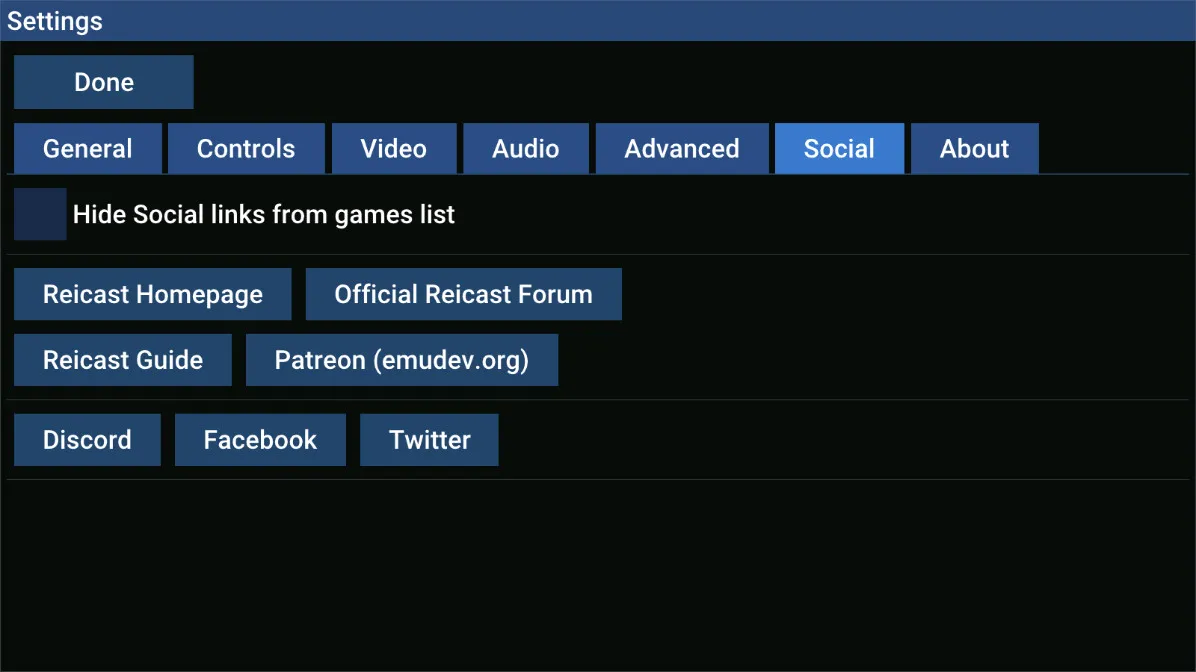Open the Controls tab
Screen dimensions: 1196x672
coord(246,148)
